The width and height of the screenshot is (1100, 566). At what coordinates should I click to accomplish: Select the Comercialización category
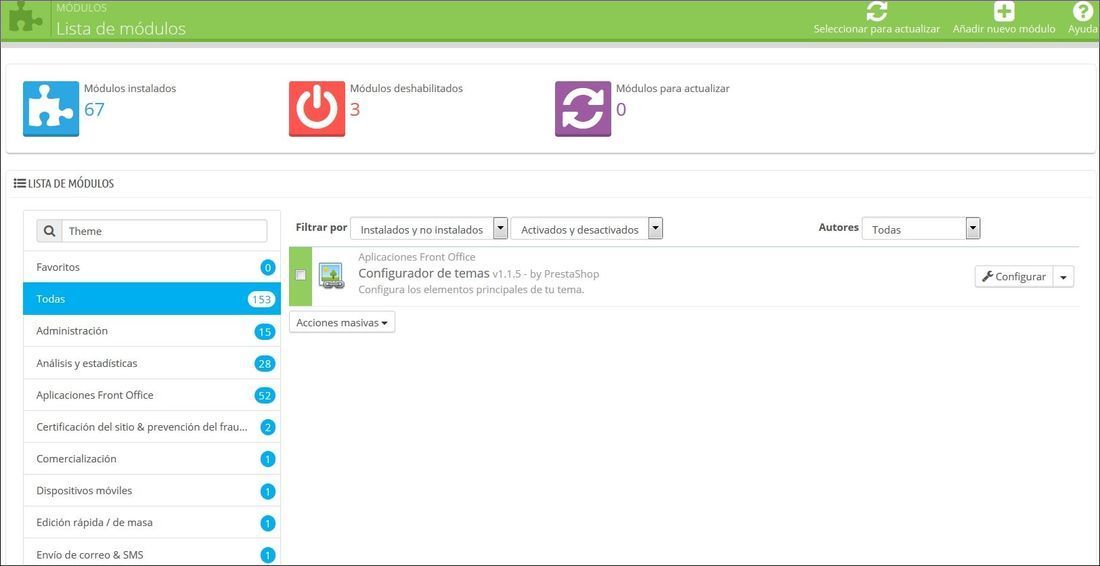pyautogui.click(x=152, y=459)
